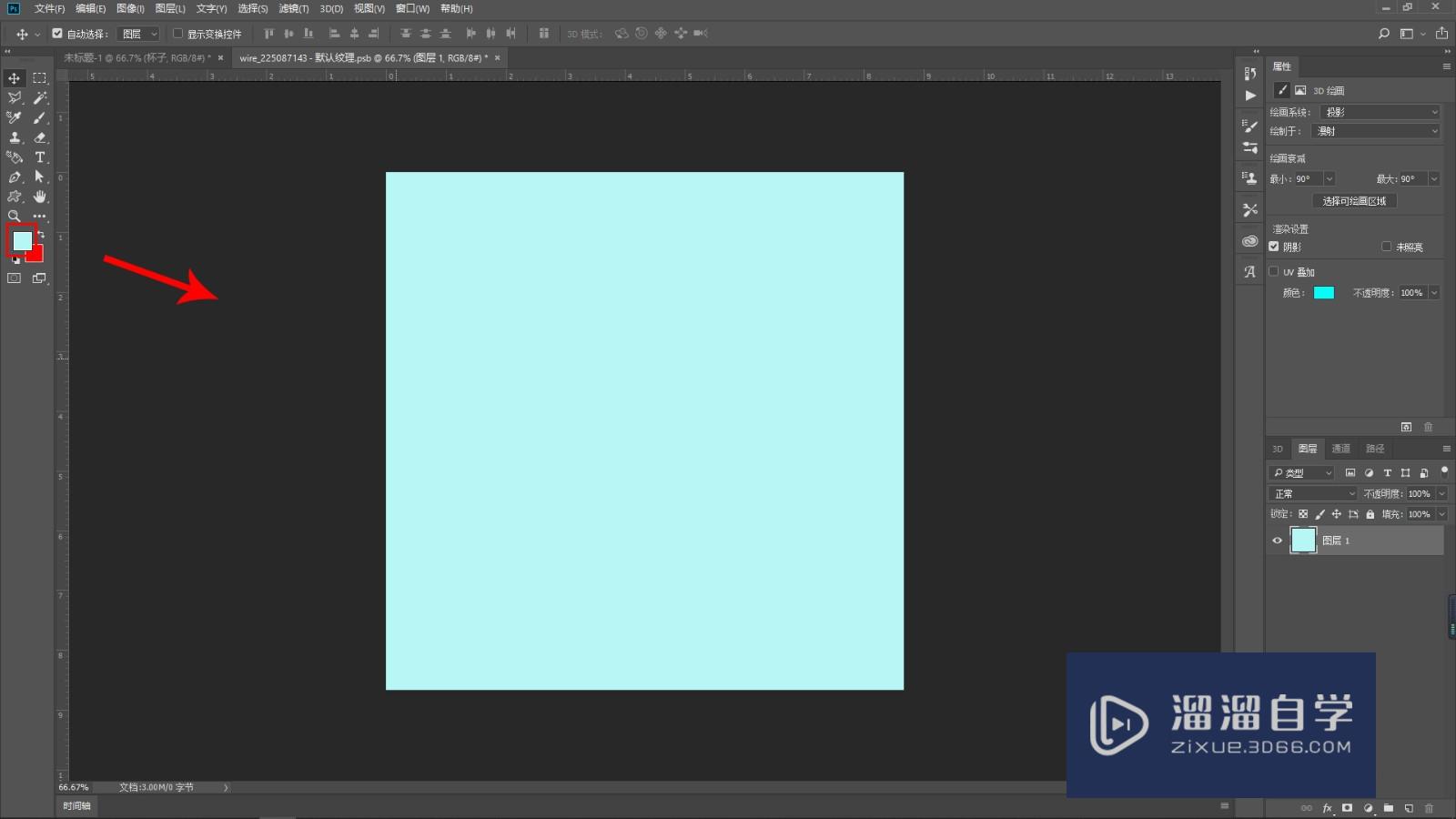Viewport: 1456px width, 819px height.
Task: Open the 3D(D) menu
Action: point(331,8)
